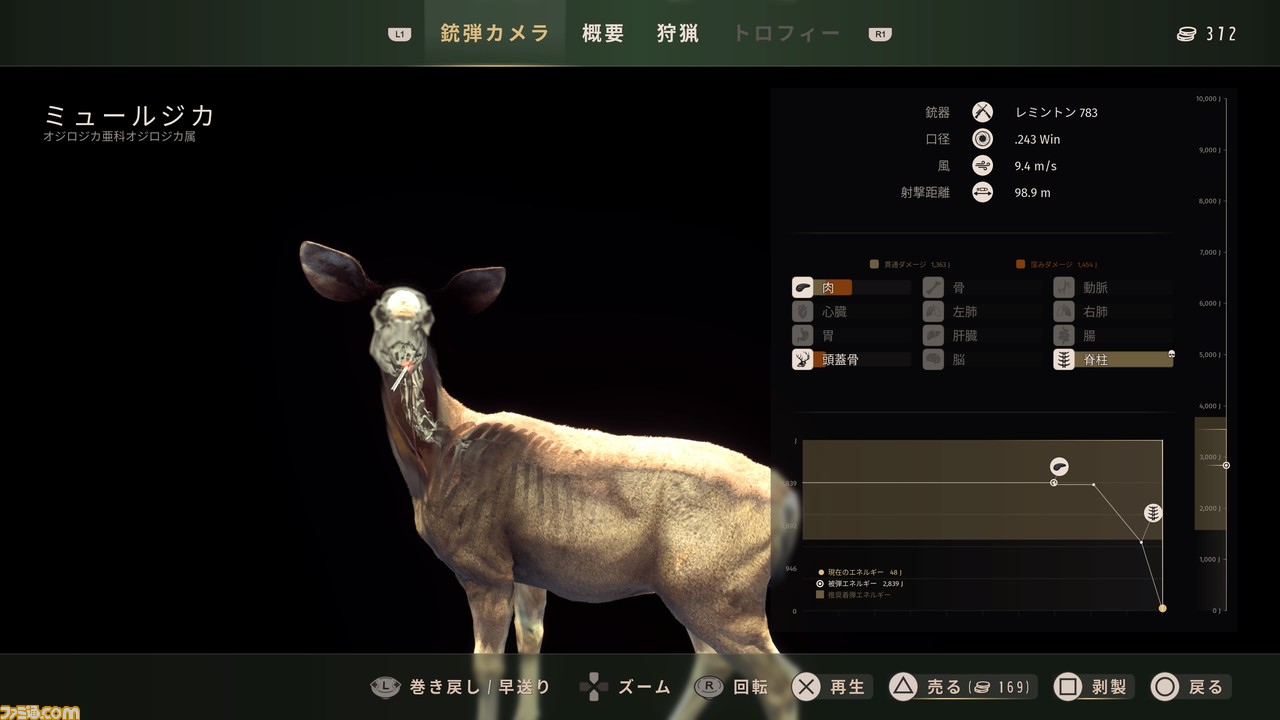
Task: Click the meat marker on the energy graph
Action: 1059,467
